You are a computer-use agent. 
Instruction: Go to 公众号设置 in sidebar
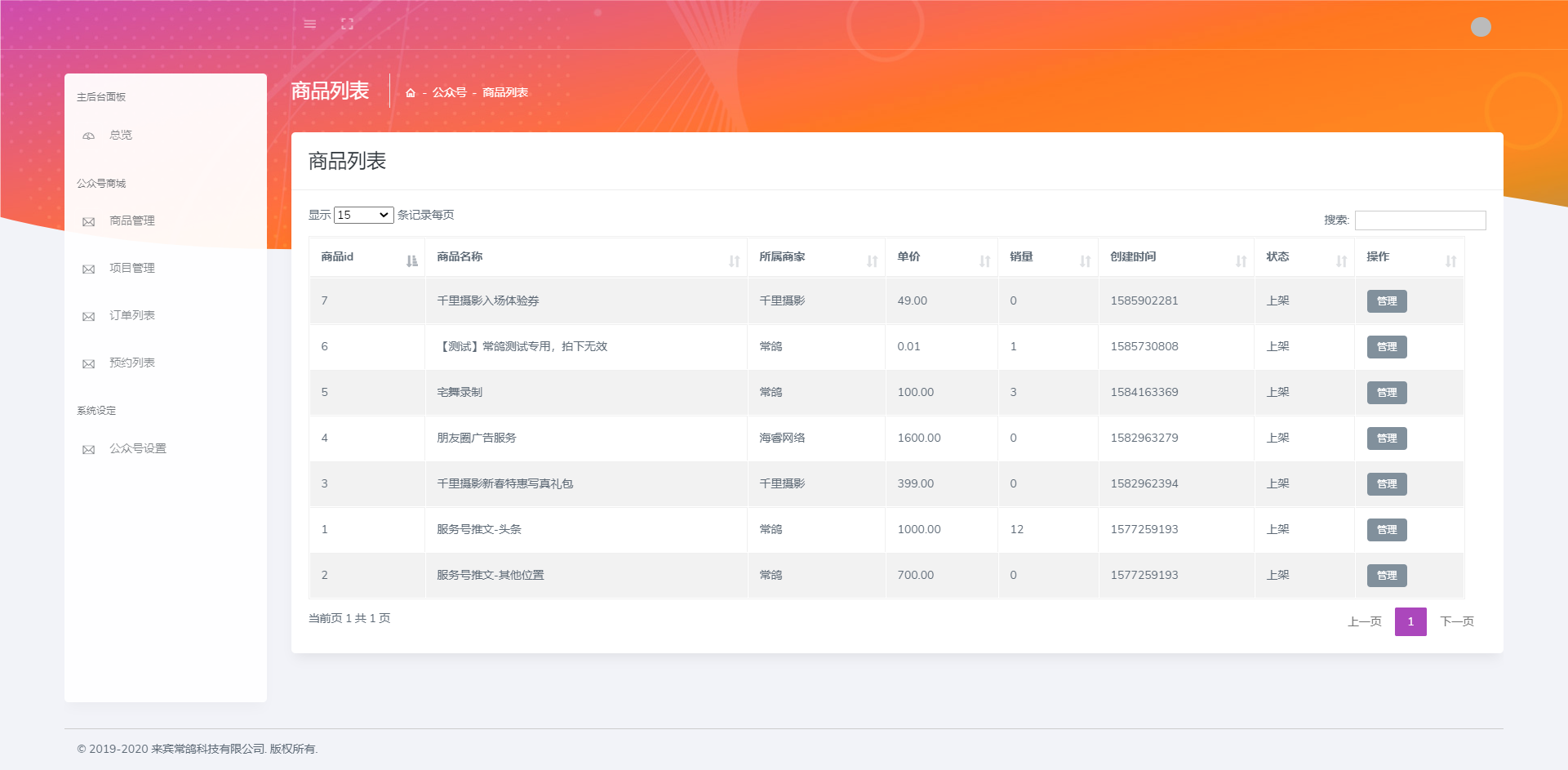[137, 449]
